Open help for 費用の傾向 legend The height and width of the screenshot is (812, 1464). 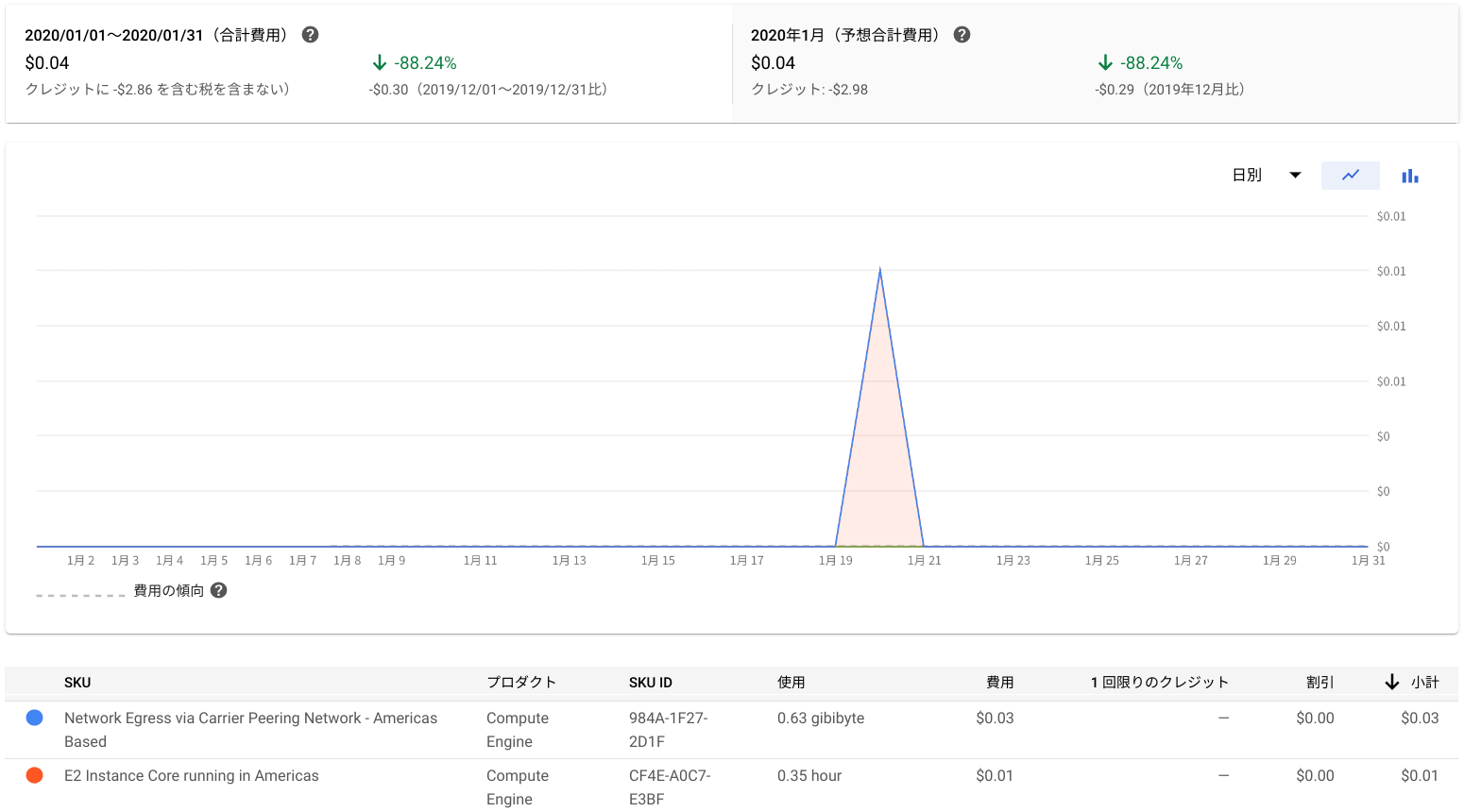pos(218,589)
